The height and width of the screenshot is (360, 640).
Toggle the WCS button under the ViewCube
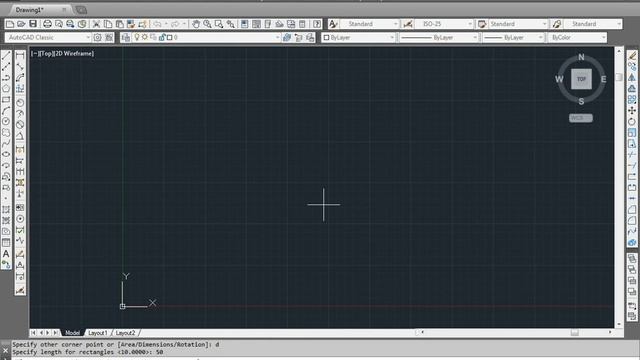click(580, 118)
